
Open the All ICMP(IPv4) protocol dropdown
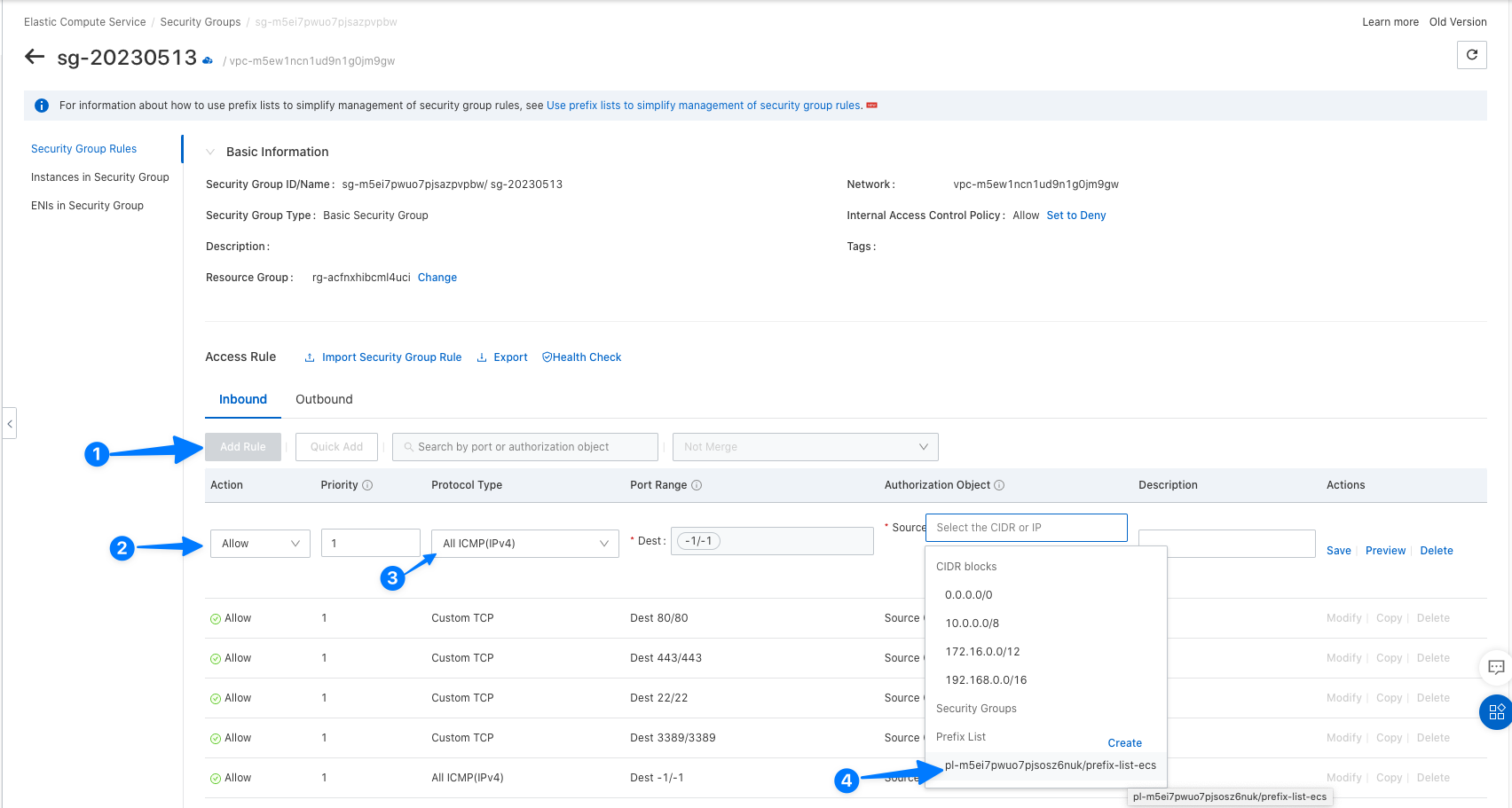tap(524, 544)
